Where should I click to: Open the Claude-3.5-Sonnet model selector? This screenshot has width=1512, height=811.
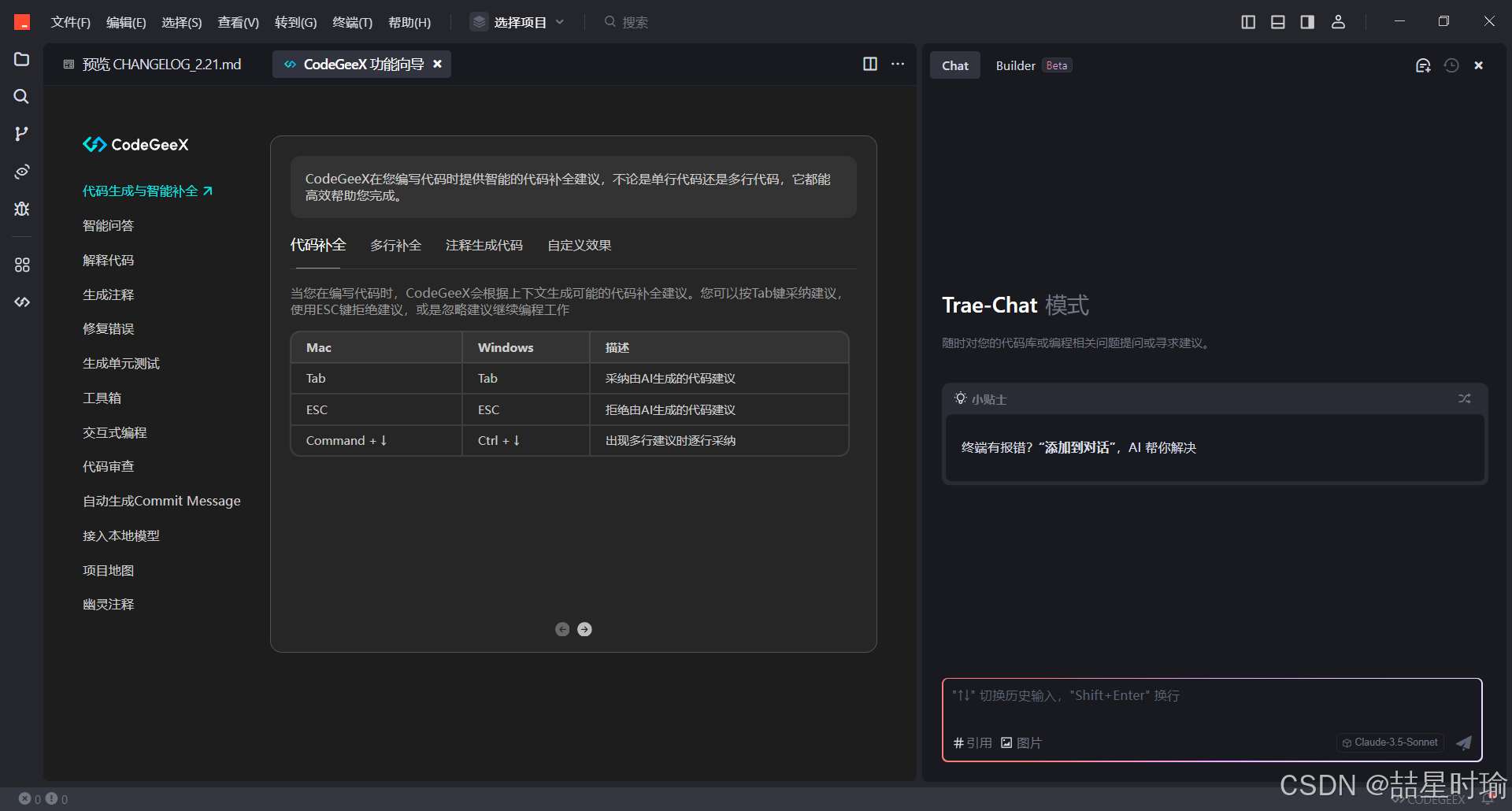[1391, 742]
